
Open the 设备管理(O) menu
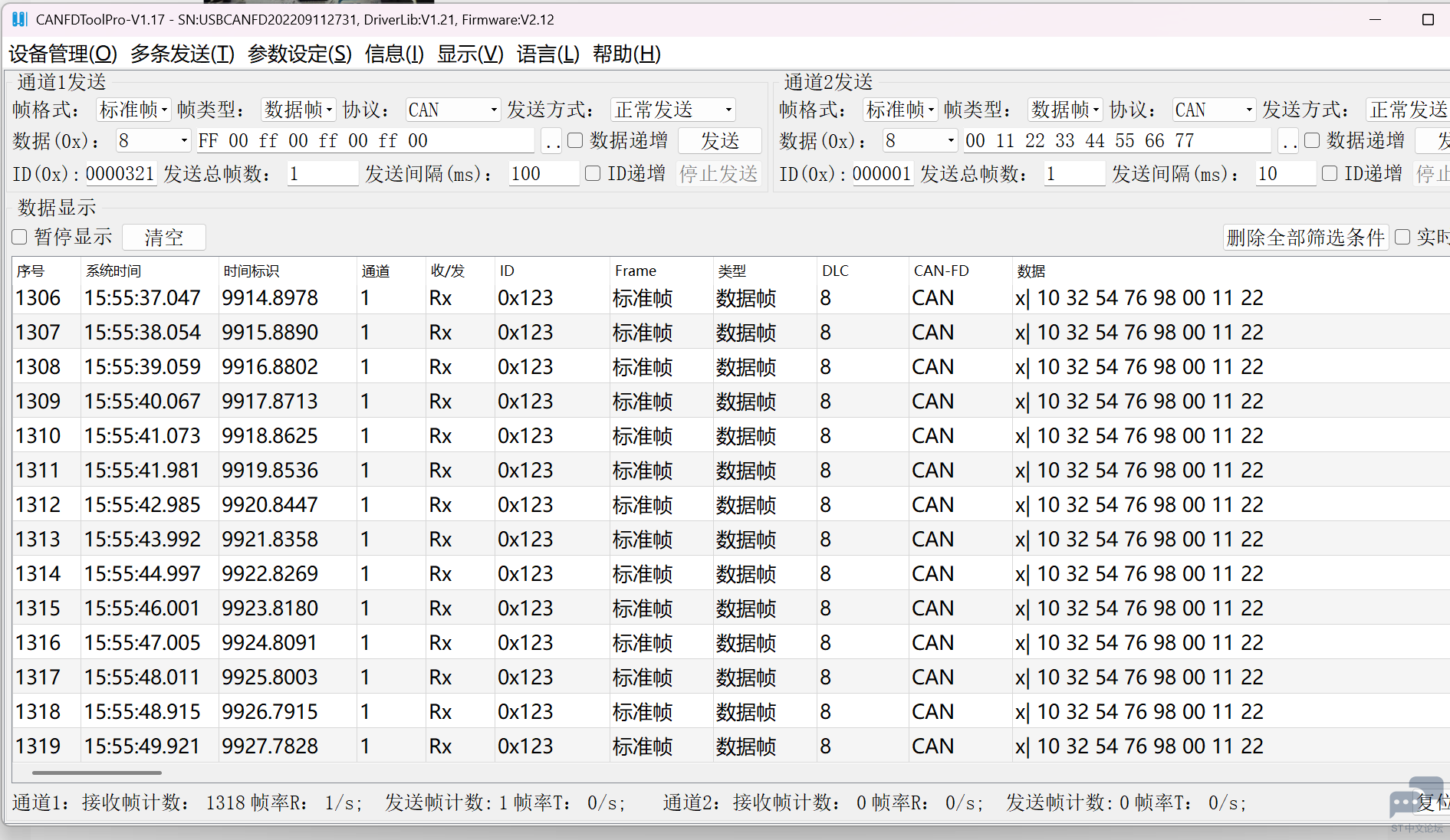click(x=63, y=54)
